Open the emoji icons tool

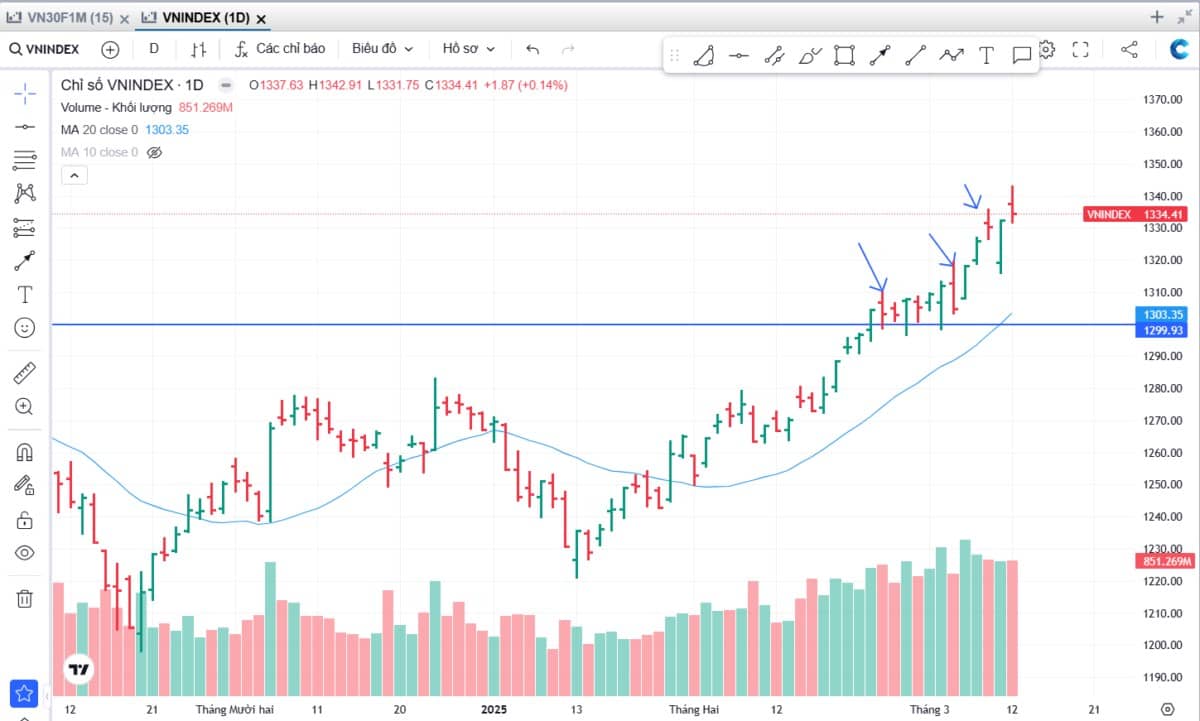pos(25,328)
